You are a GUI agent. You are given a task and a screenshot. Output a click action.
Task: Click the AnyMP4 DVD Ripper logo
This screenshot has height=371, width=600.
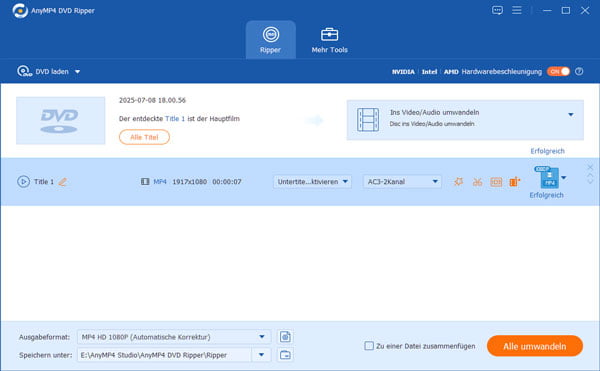click(20, 10)
